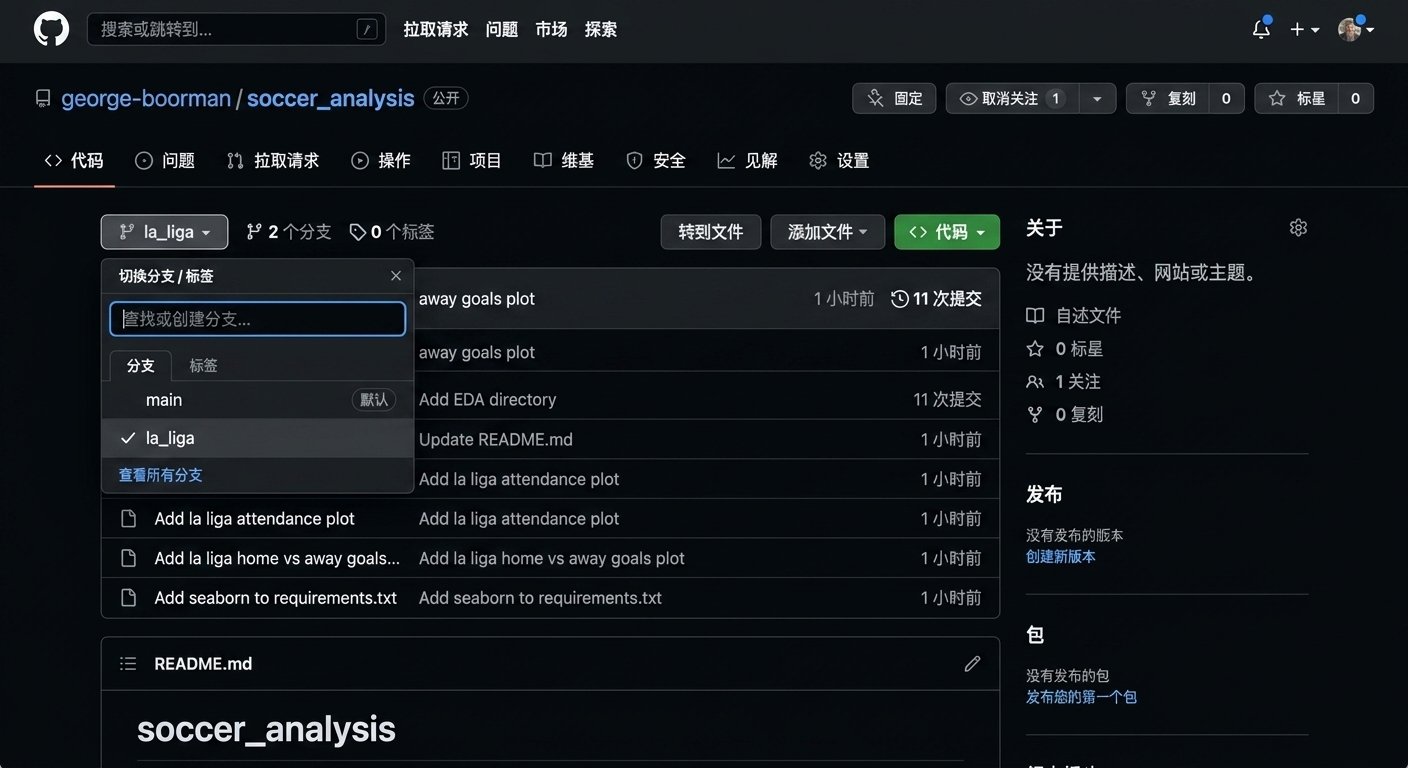Open Update README.md commit message
This screenshot has width=1408, height=768.
point(496,439)
